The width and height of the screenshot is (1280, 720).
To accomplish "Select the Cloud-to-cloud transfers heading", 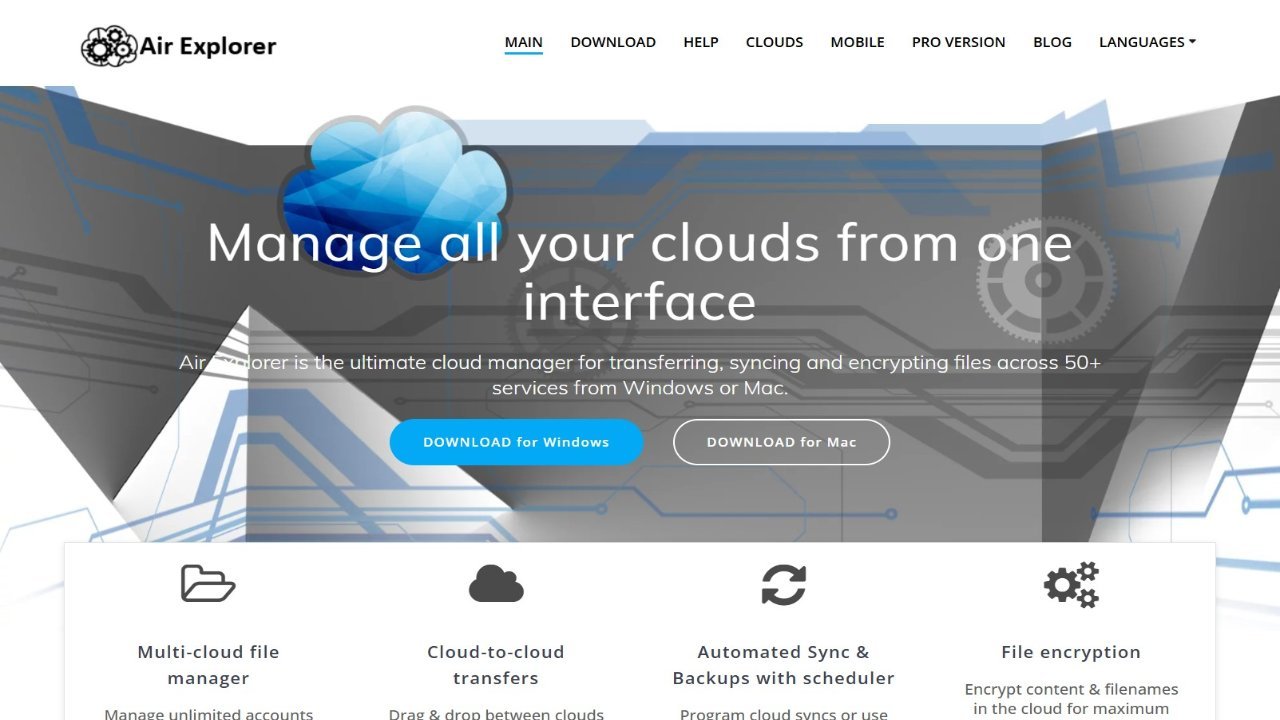I will [496, 665].
